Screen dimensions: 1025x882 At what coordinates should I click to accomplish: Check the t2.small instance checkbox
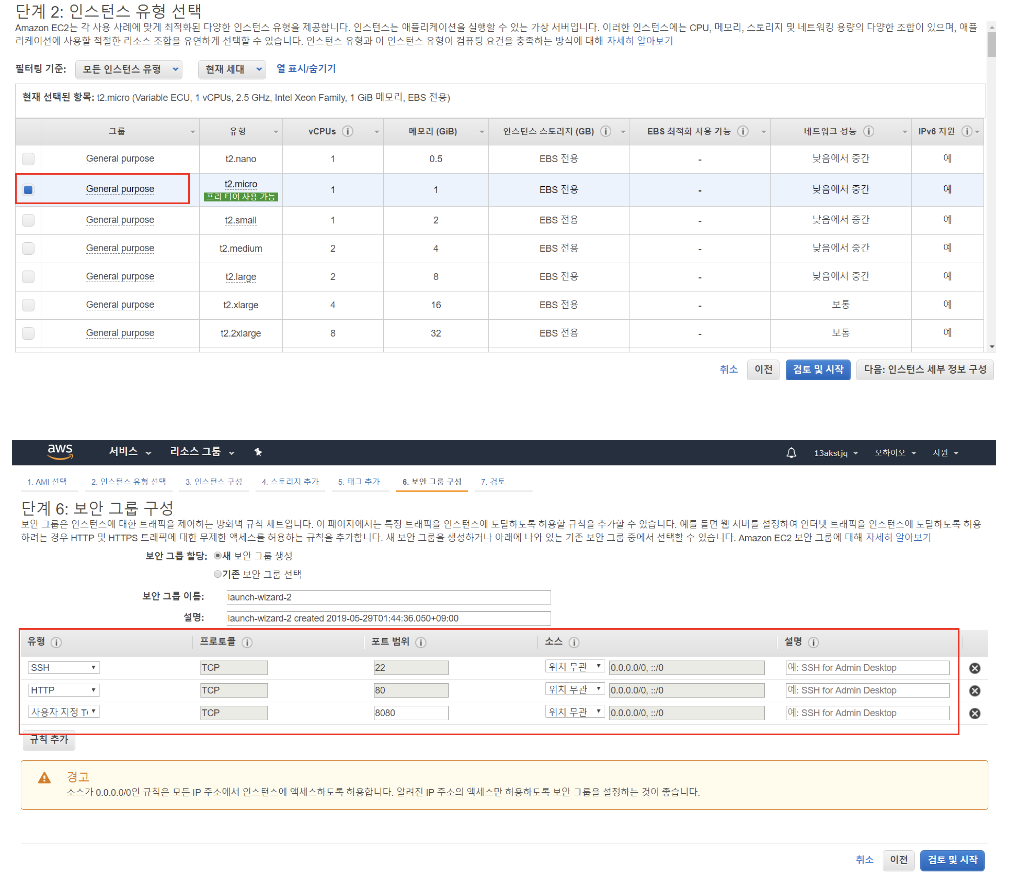pos(28,220)
